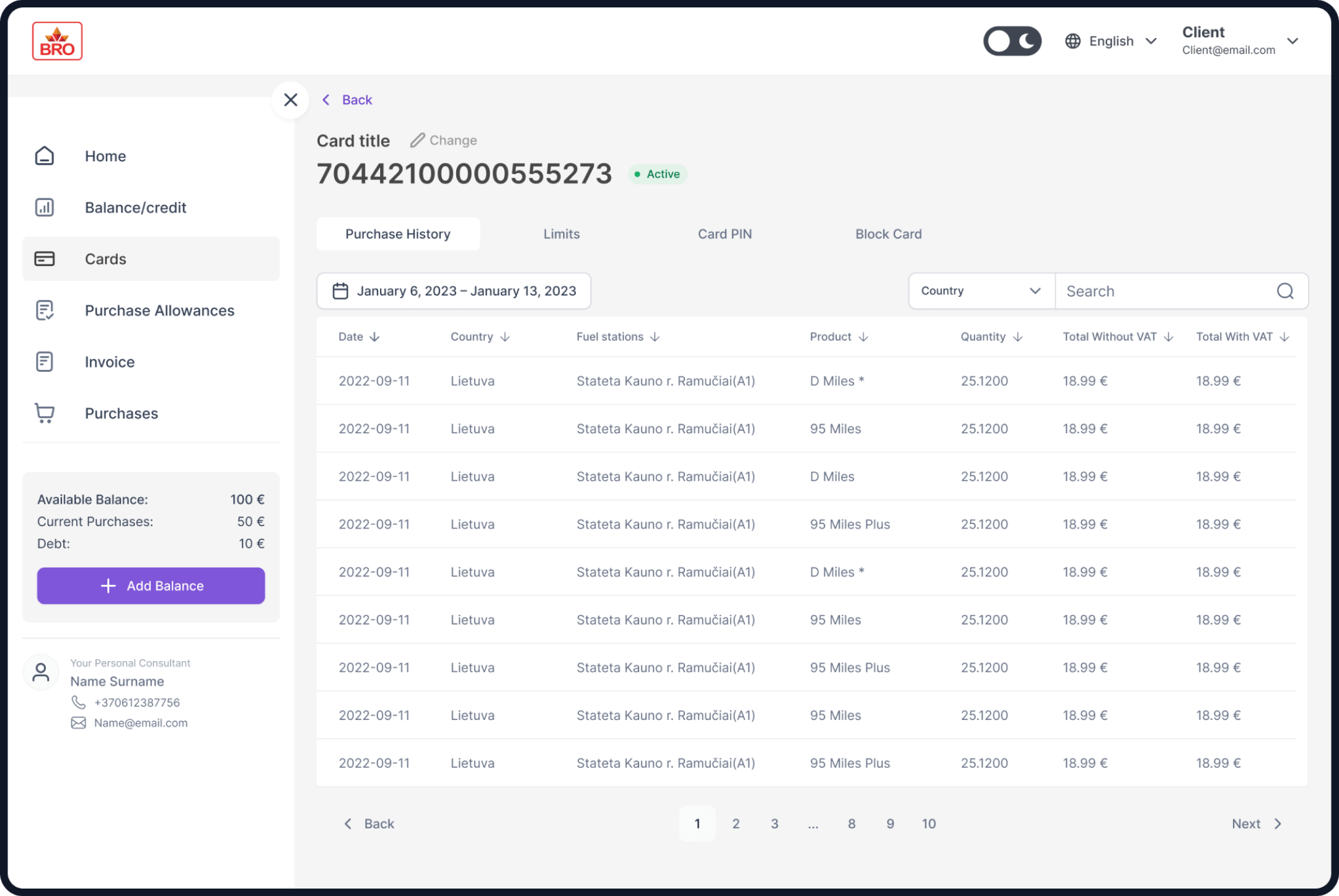Click Change card title link
This screenshot has height=896, width=1339.
click(444, 140)
